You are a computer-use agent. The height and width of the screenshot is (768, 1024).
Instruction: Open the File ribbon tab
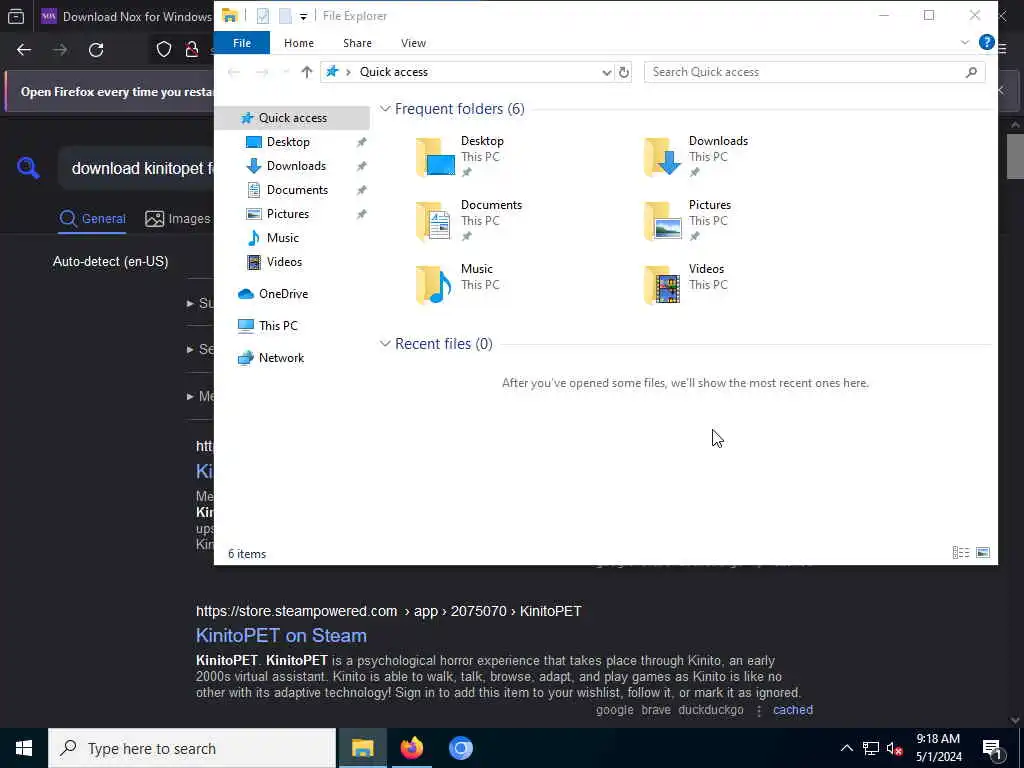242,43
